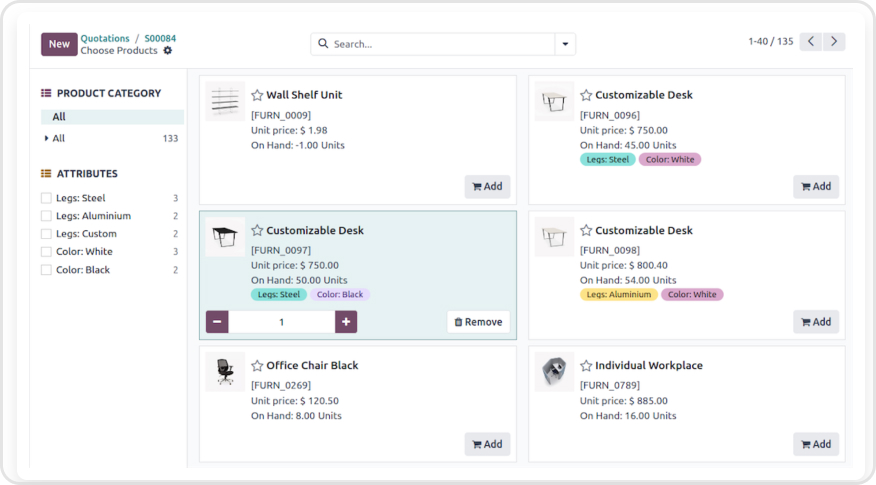
Task: Click the New button
Action: pos(59,44)
